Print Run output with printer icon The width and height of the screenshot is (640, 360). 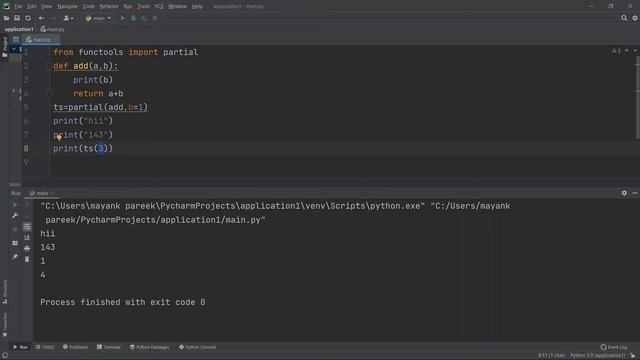coord(27,248)
